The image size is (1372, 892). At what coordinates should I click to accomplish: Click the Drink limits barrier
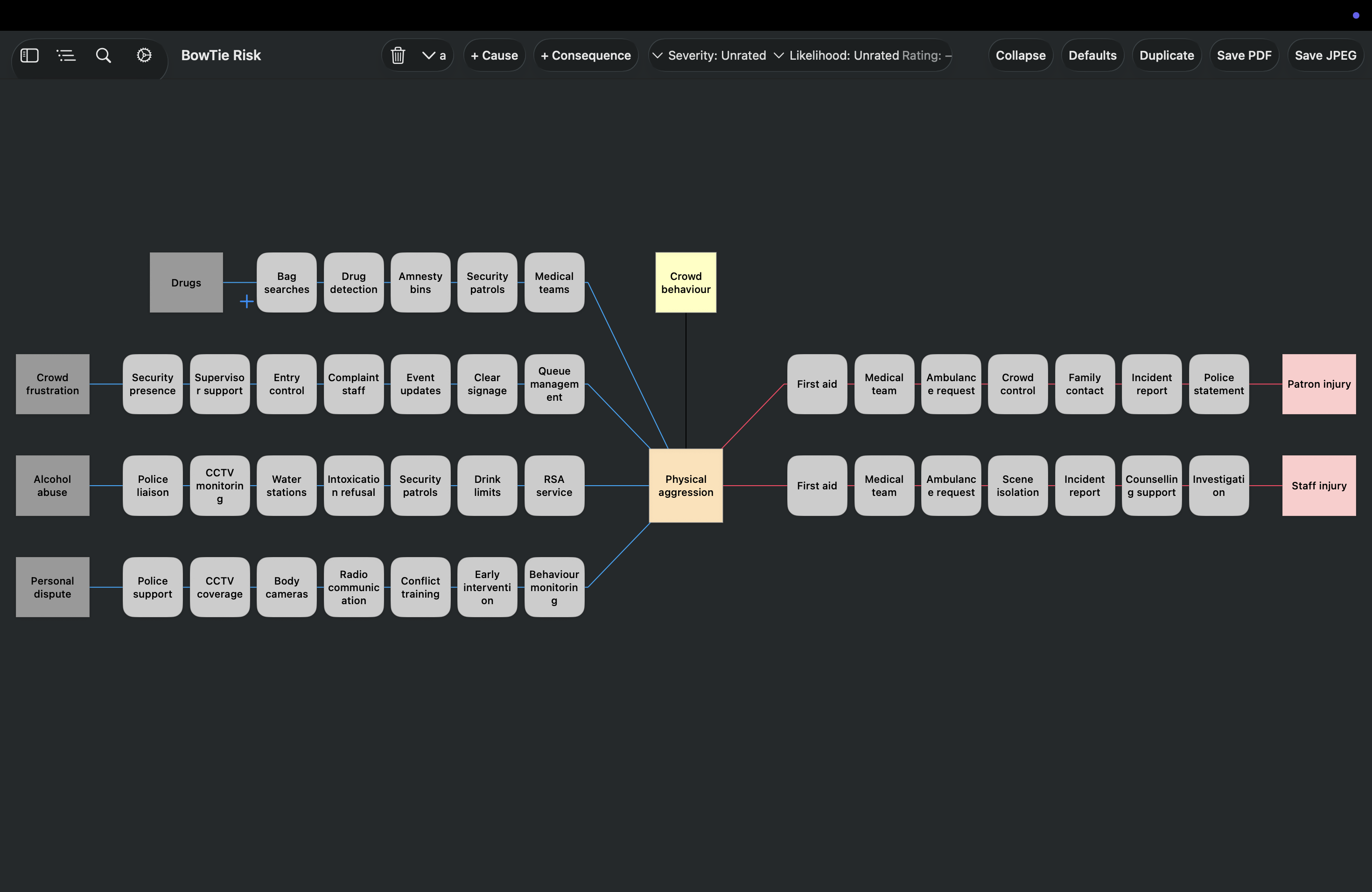point(487,485)
